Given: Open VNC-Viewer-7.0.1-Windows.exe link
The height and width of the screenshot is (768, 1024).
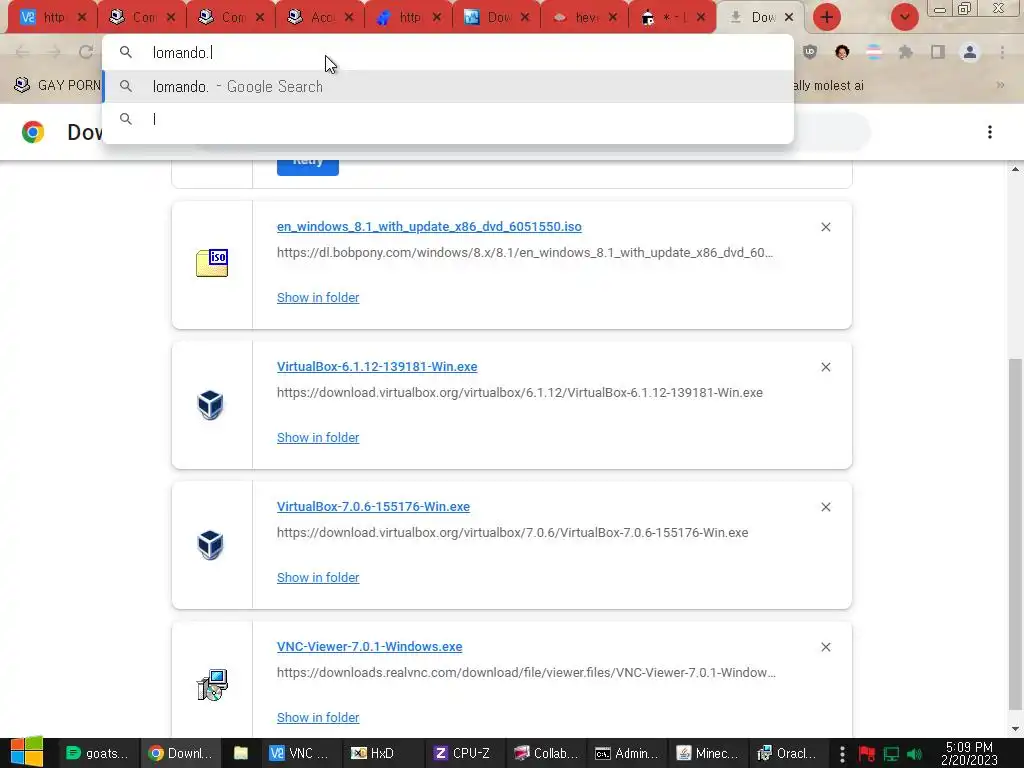Looking at the screenshot, I should (x=370, y=647).
